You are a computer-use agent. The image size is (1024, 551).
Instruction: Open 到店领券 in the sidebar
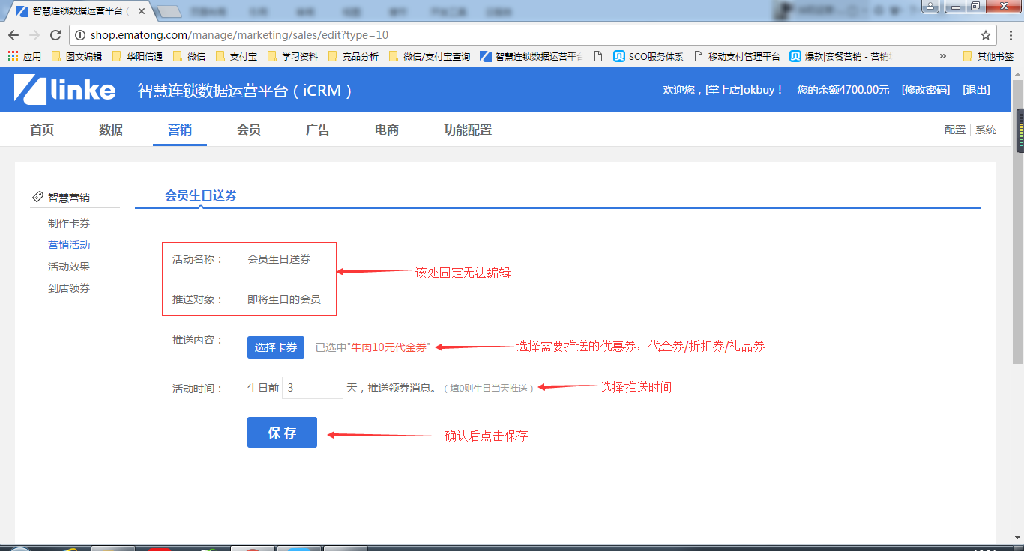[69, 288]
